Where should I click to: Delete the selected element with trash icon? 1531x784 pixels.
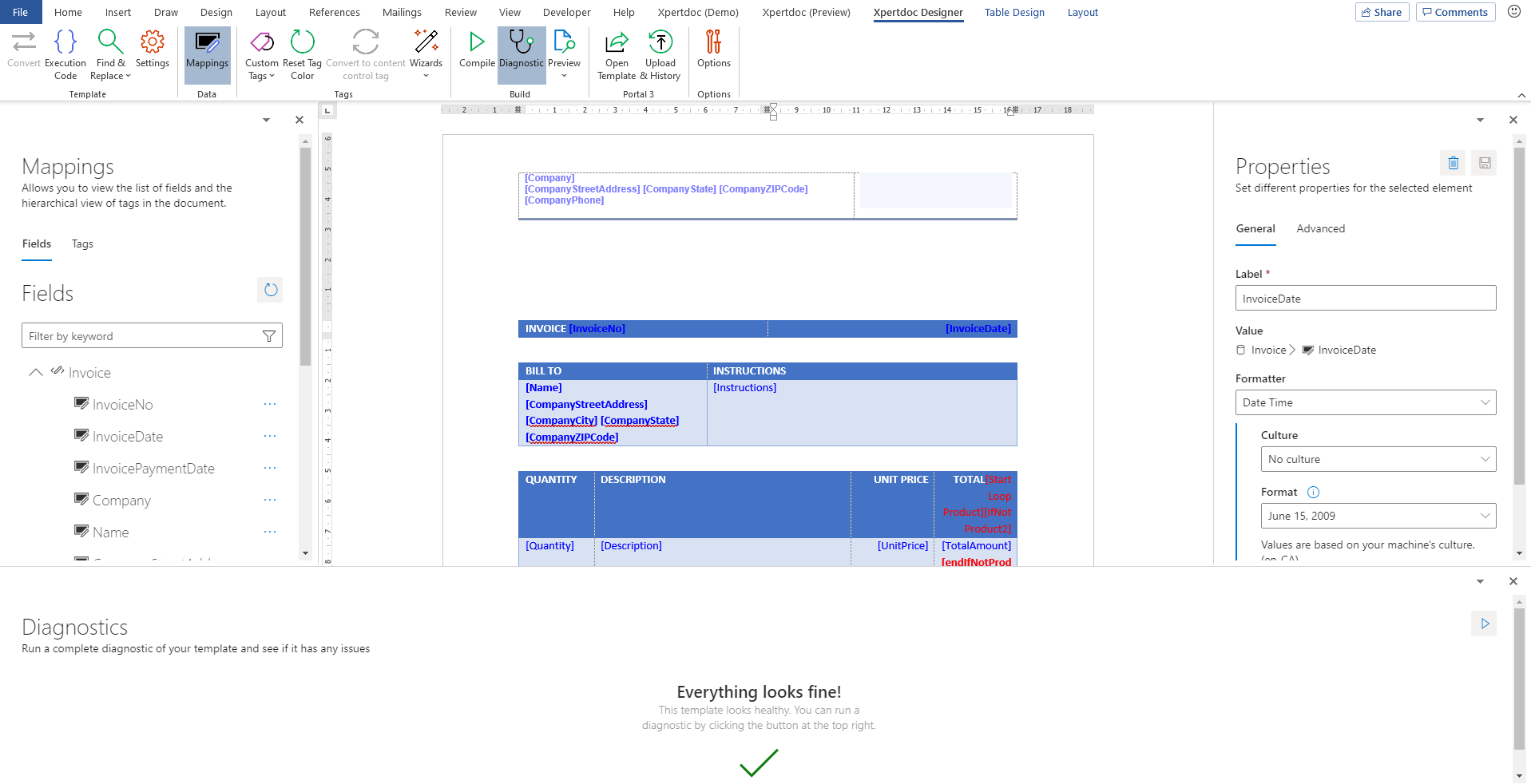(x=1454, y=163)
